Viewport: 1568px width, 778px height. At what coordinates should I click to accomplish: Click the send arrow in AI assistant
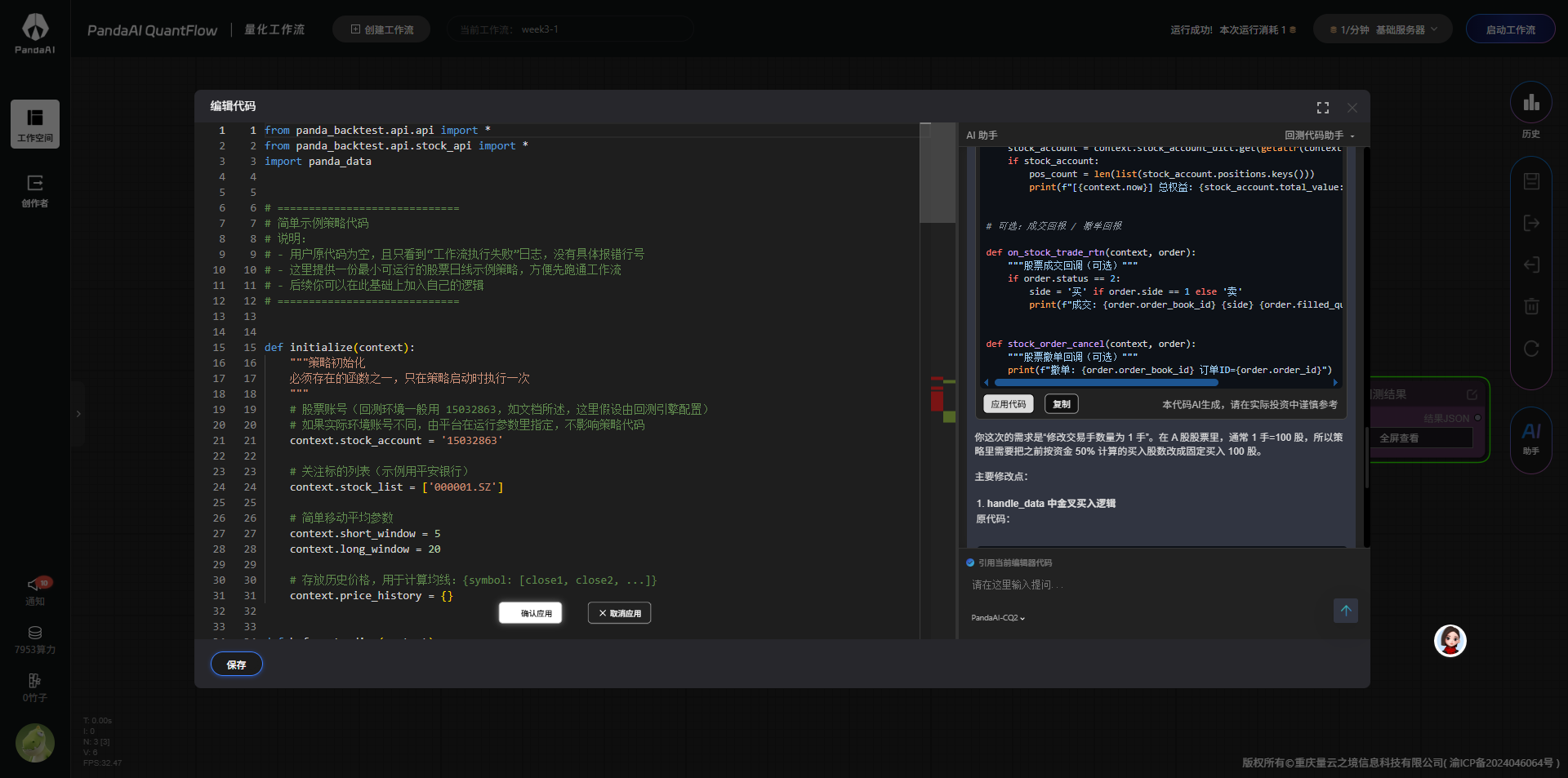(x=1345, y=611)
